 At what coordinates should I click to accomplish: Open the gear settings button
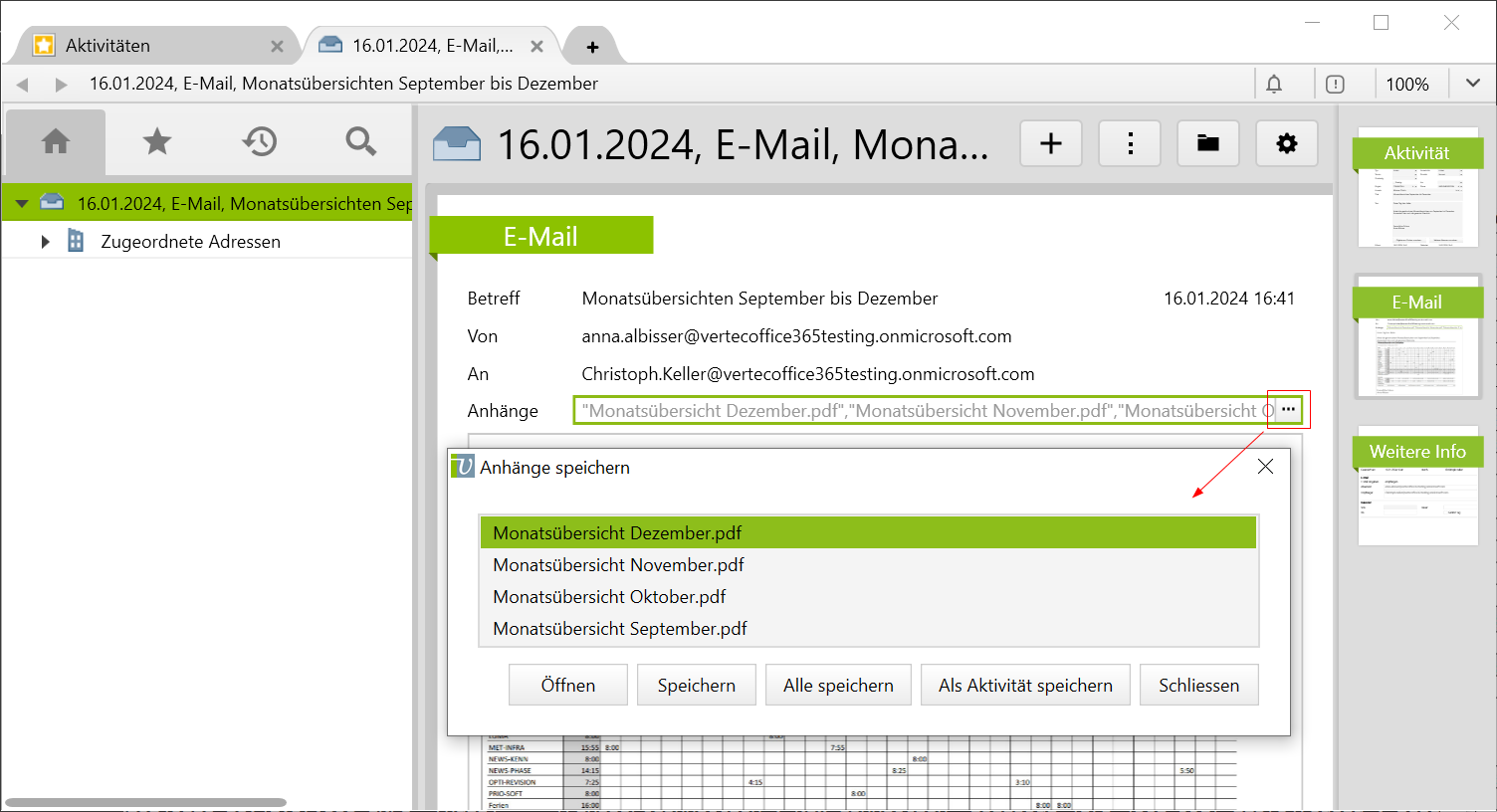tap(1287, 144)
